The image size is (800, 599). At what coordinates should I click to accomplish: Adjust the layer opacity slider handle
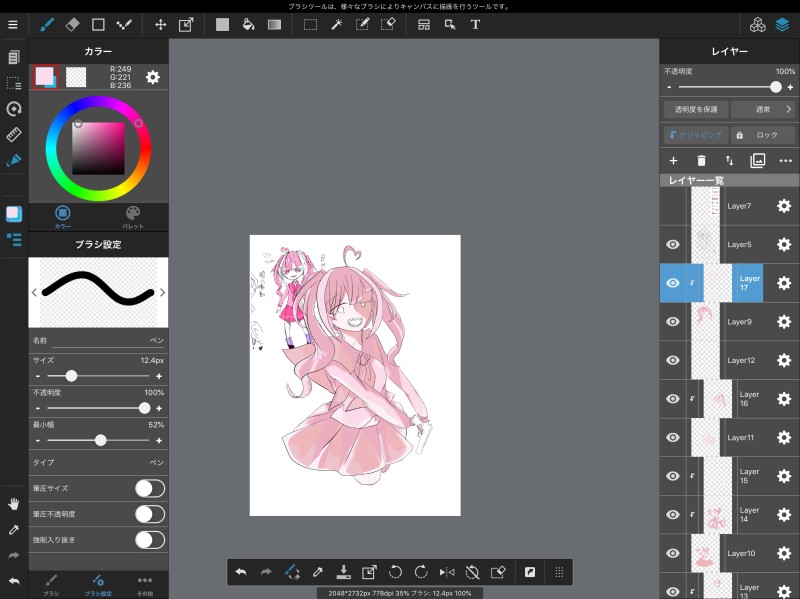pos(776,87)
